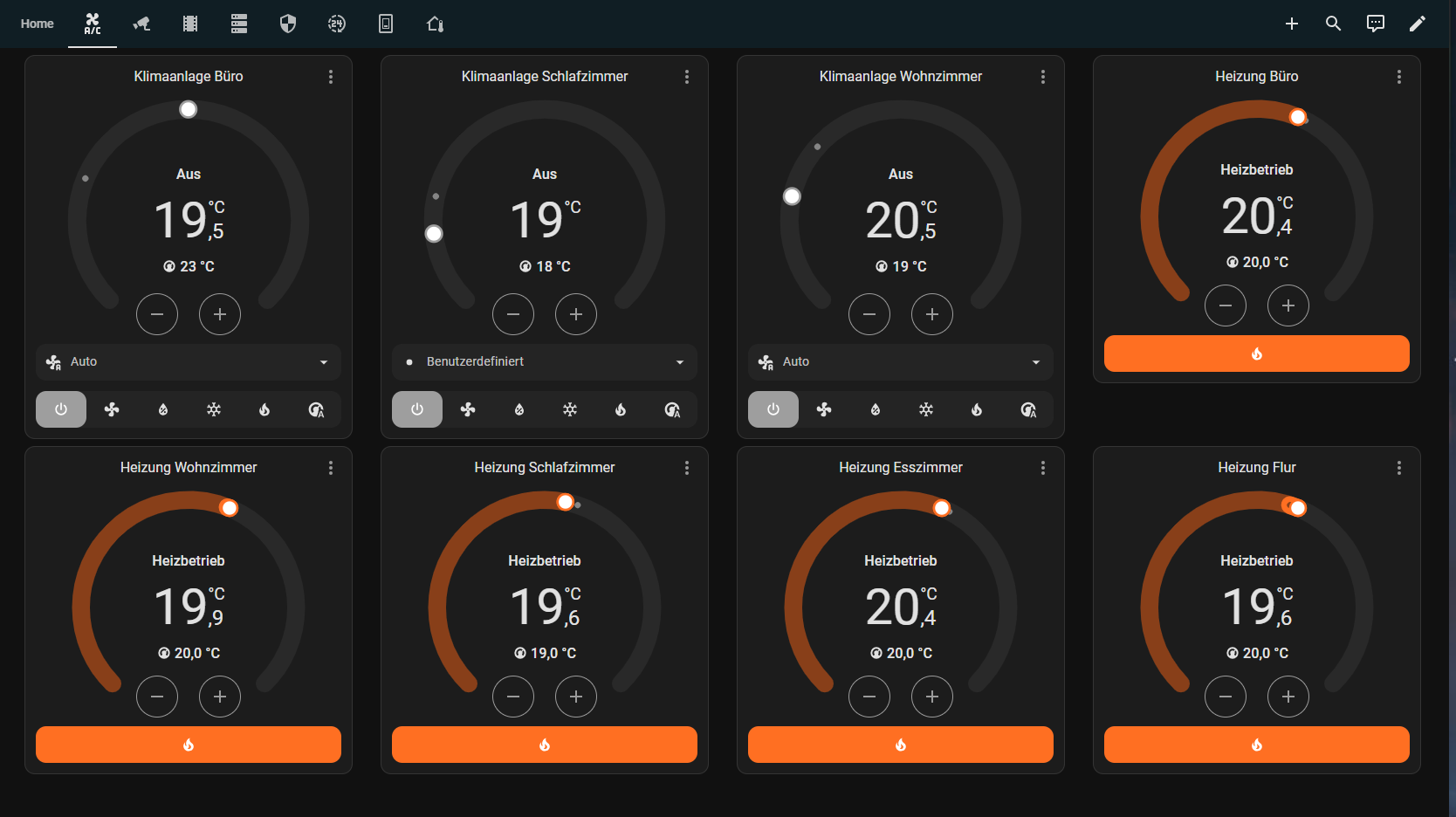The width and height of the screenshot is (1456, 817).
Task: Open the security camera dashboard view
Action: (x=141, y=24)
